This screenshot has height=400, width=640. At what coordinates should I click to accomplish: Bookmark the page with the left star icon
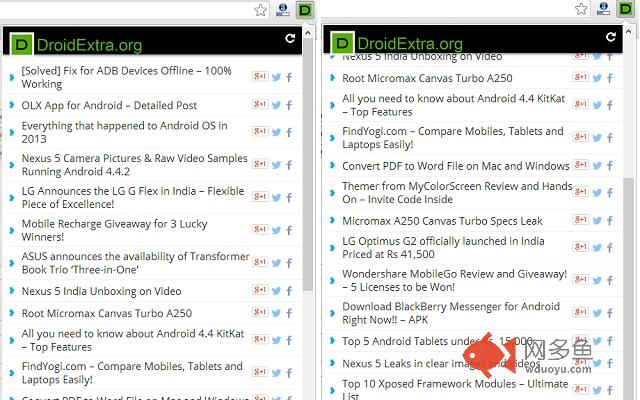pos(260,10)
